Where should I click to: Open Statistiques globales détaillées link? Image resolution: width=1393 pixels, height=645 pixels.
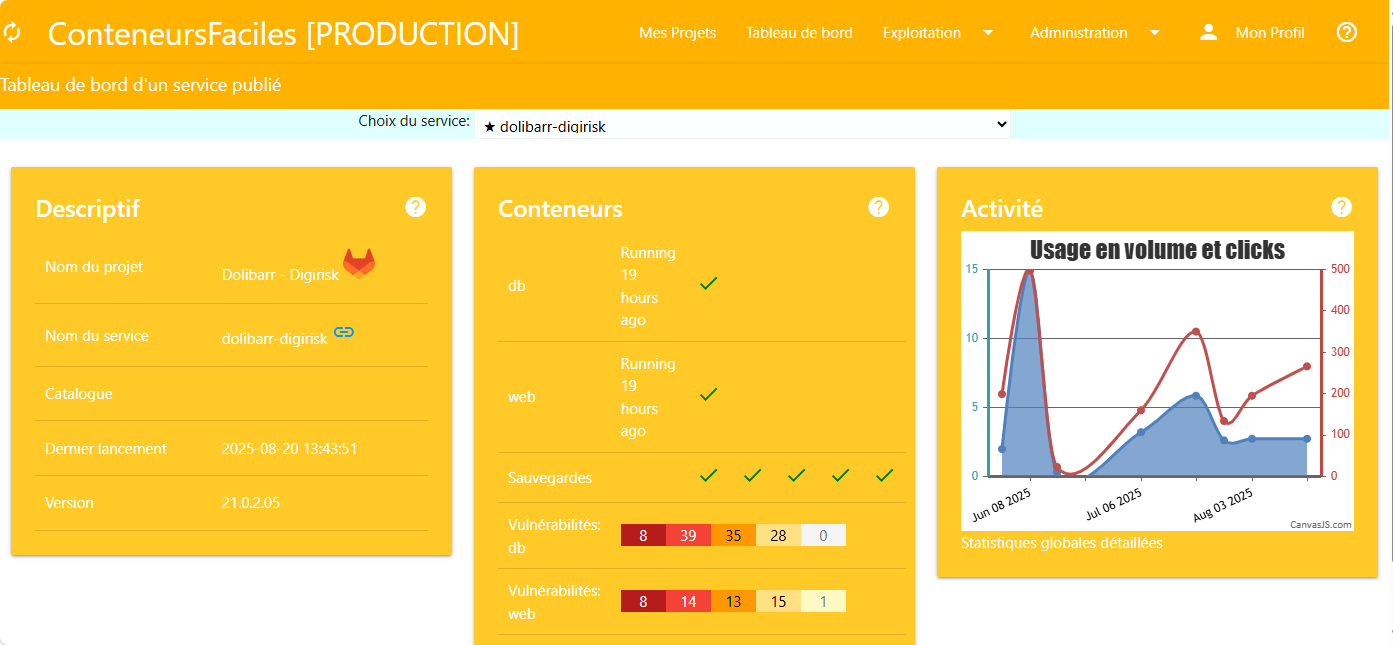(x=1061, y=543)
